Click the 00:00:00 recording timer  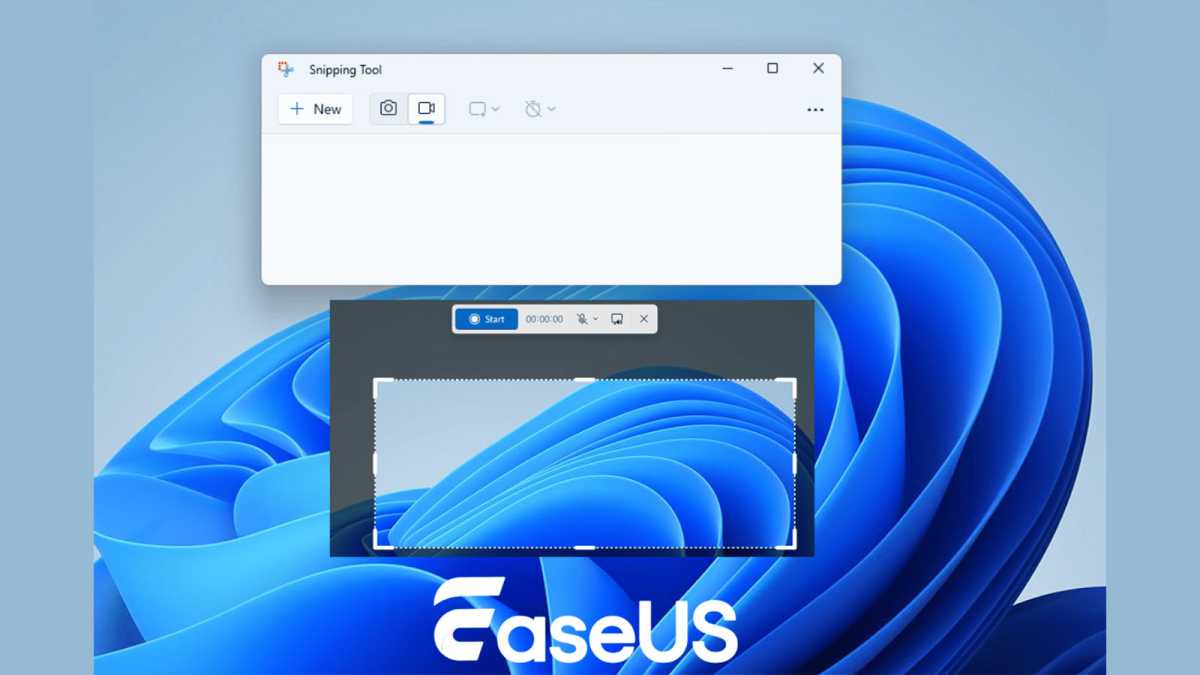pos(544,319)
